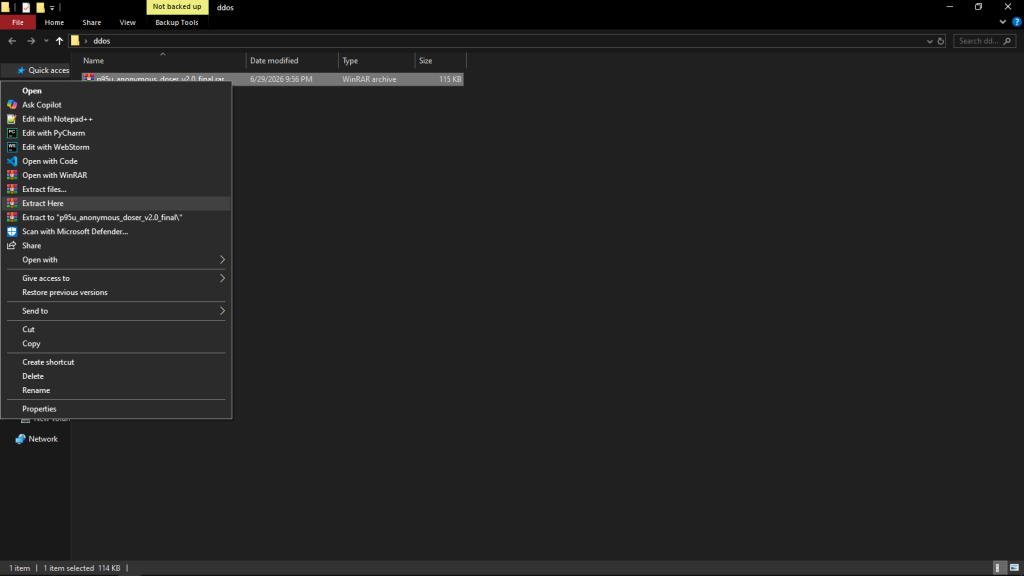Image resolution: width=1024 pixels, height=576 pixels.
Task: Click the Network icon in navigation pane
Action: click(x=20, y=439)
